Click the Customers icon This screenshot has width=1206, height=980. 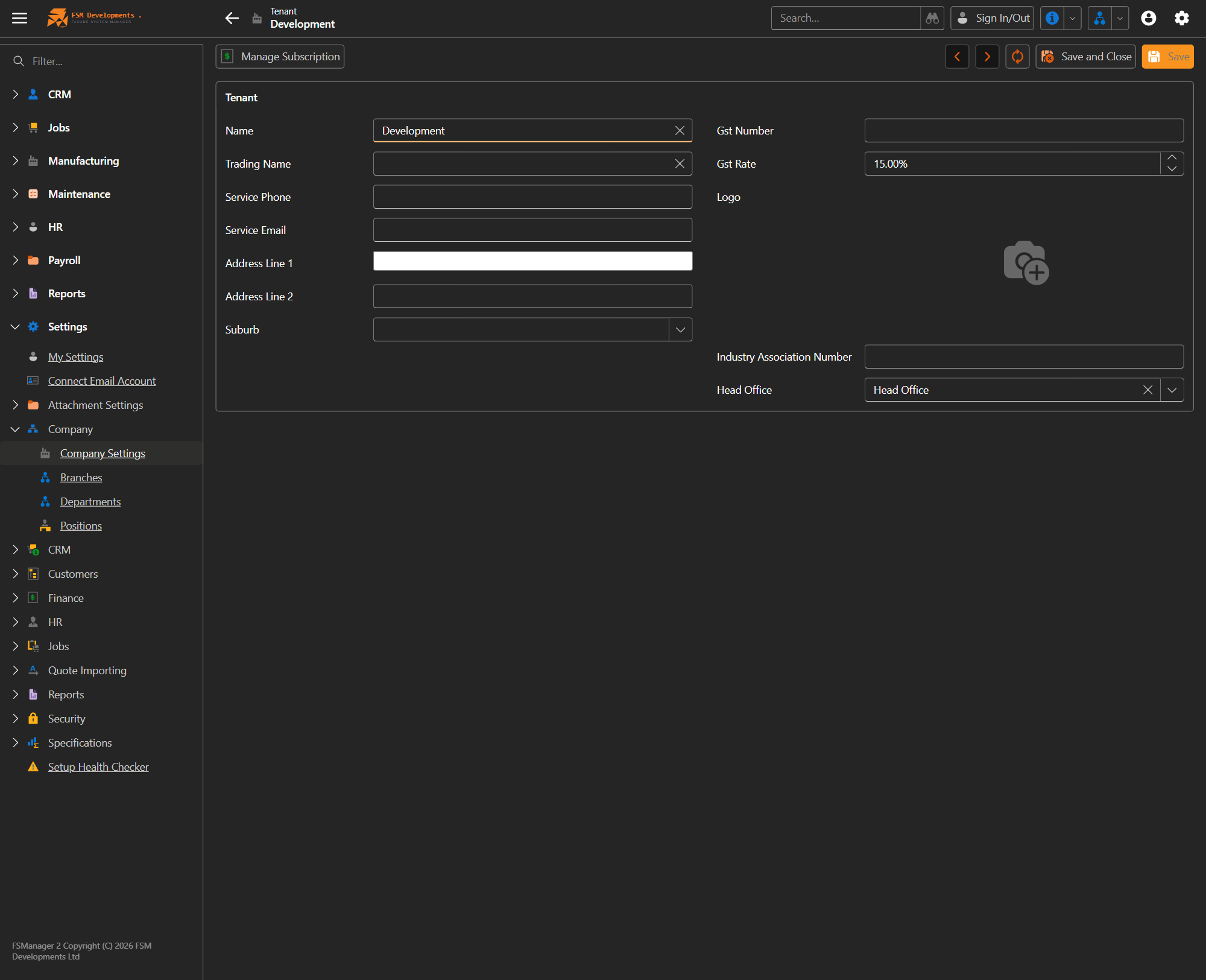pos(33,574)
